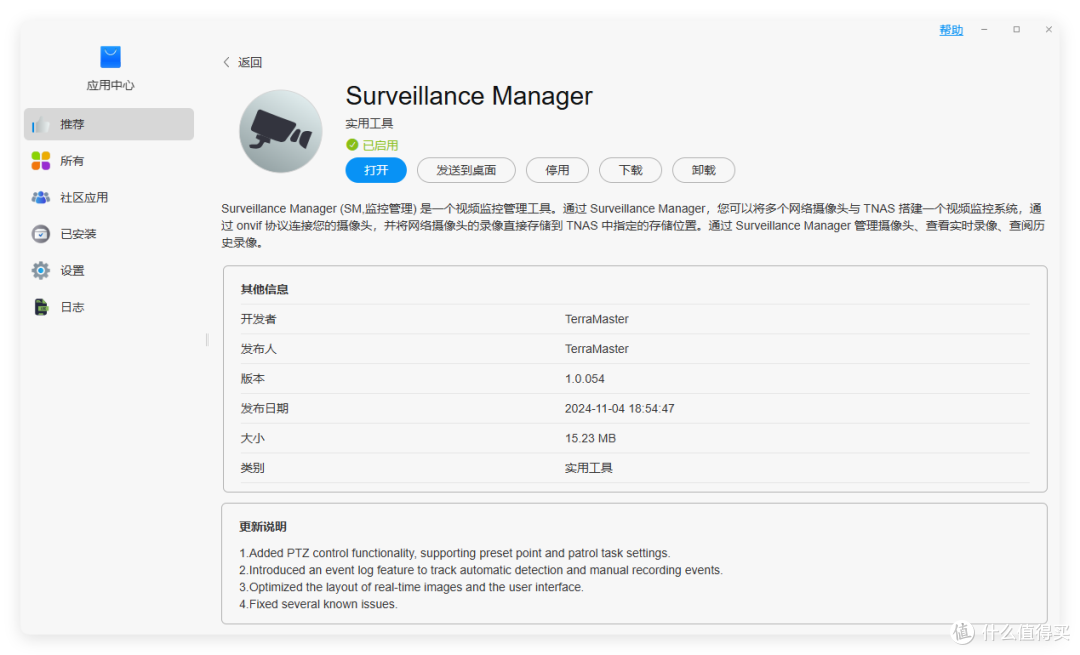Click the 其他信息 heading
Viewport: 1080px width, 655px height.
(x=264, y=289)
